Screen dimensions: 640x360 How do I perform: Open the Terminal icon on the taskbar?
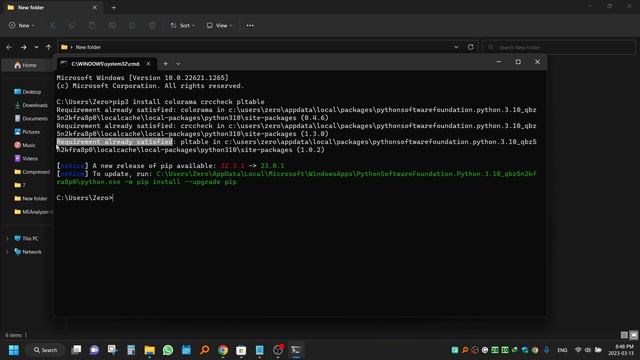[296, 350]
